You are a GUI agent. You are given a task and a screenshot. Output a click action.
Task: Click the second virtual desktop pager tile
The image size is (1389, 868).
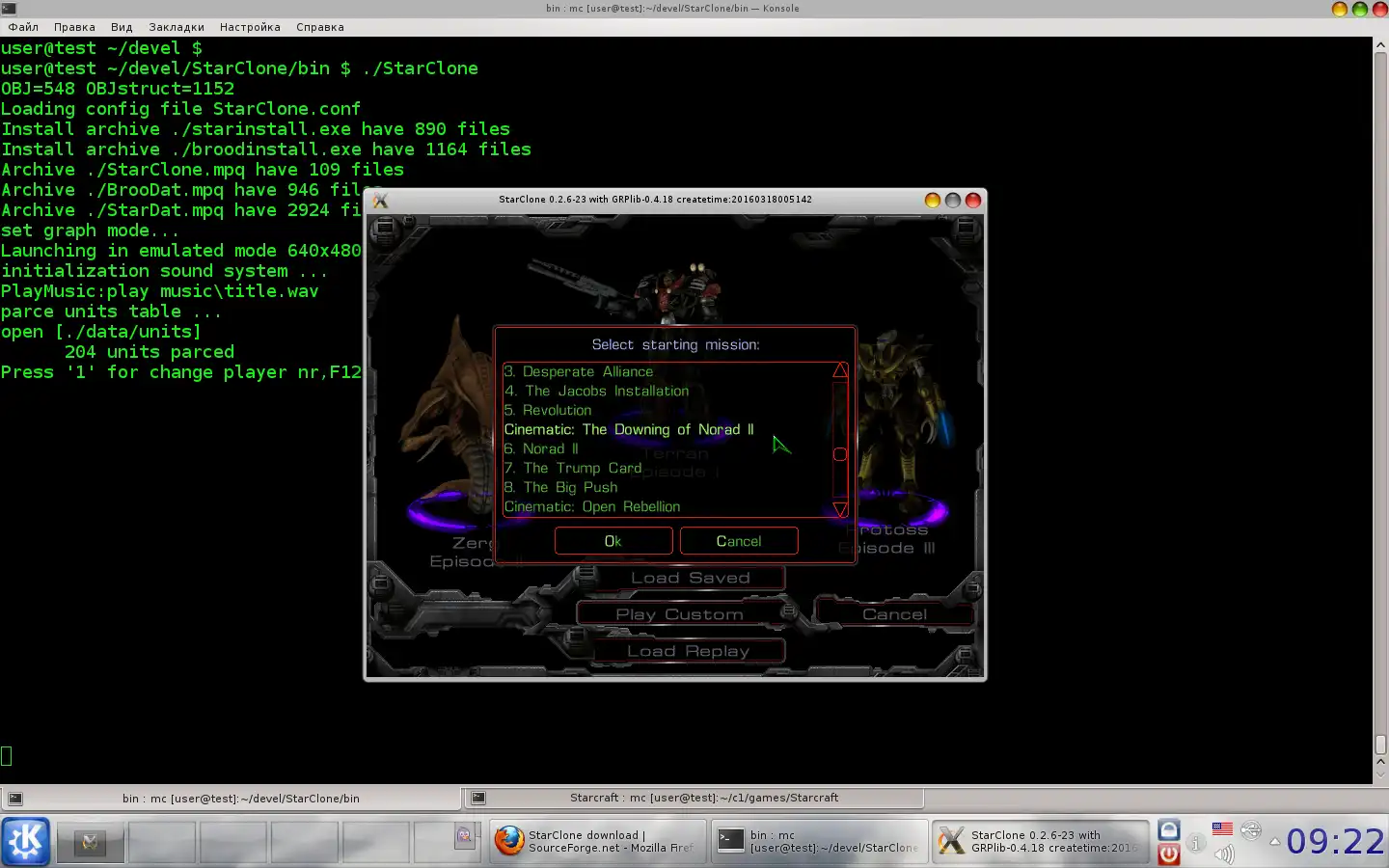[x=161, y=841]
